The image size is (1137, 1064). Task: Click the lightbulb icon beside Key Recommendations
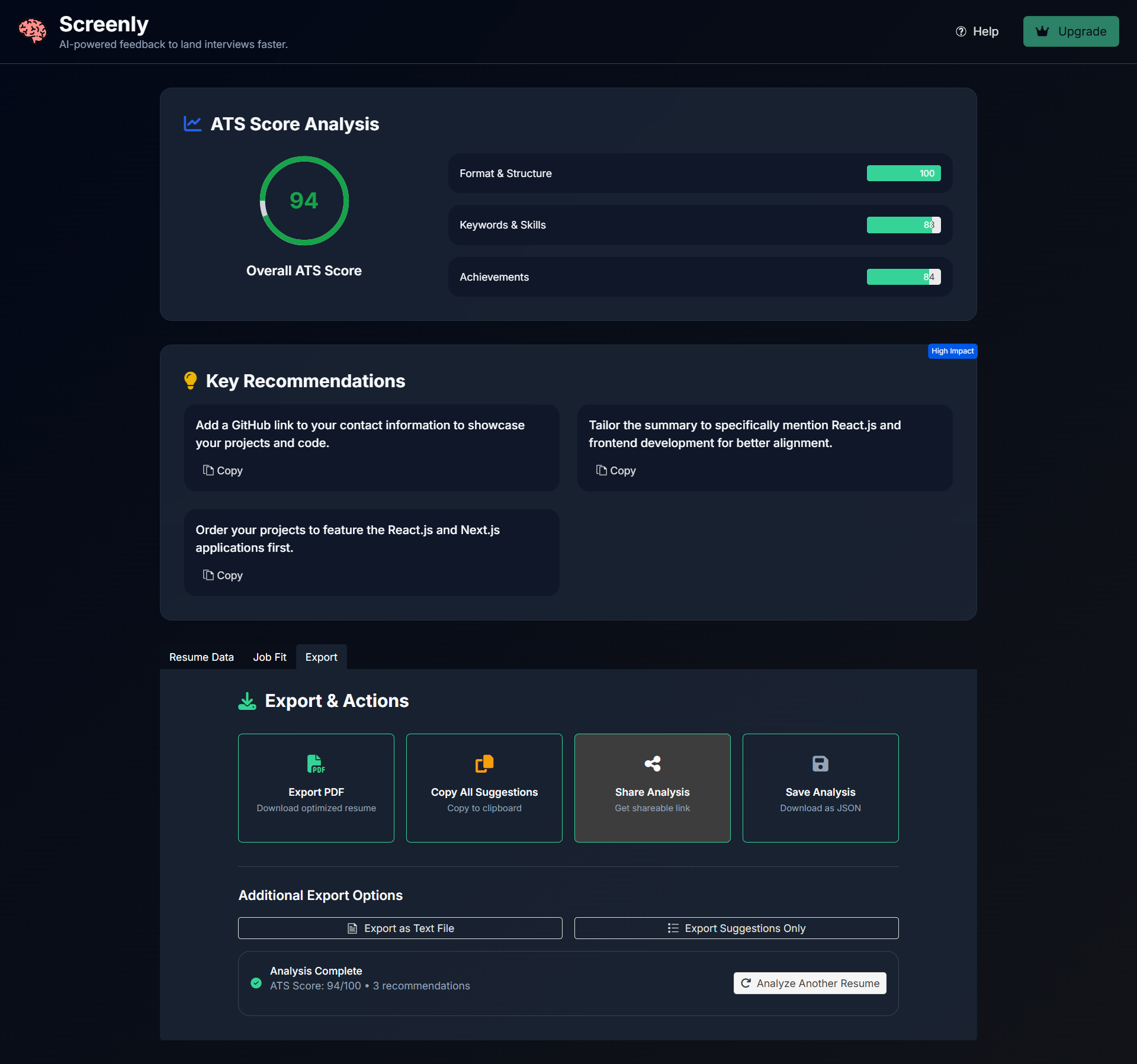pyautogui.click(x=190, y=381)
